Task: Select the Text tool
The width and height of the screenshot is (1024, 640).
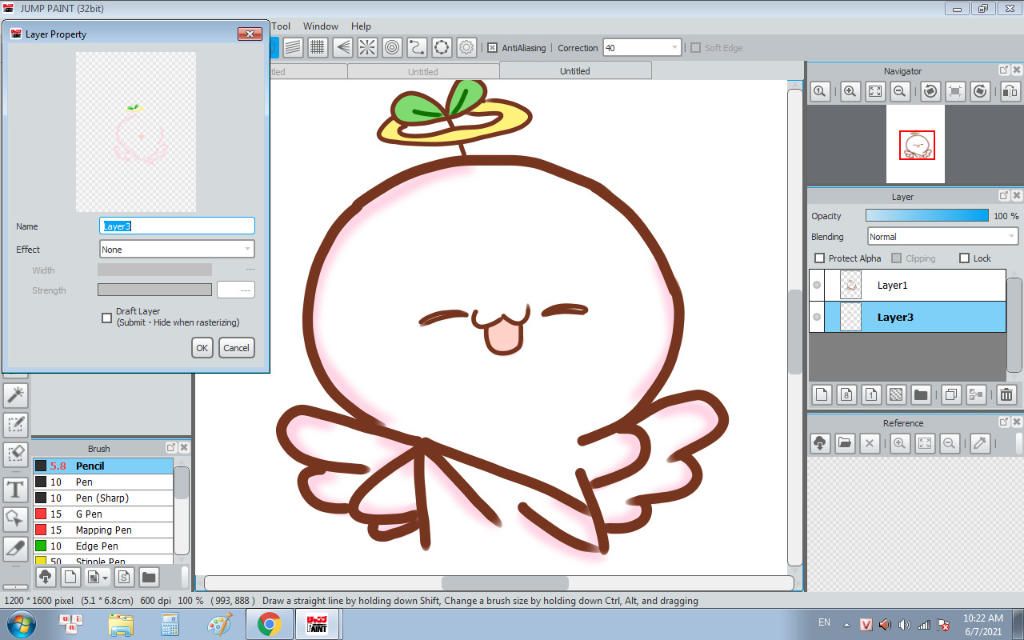Action: click(16, 490)
